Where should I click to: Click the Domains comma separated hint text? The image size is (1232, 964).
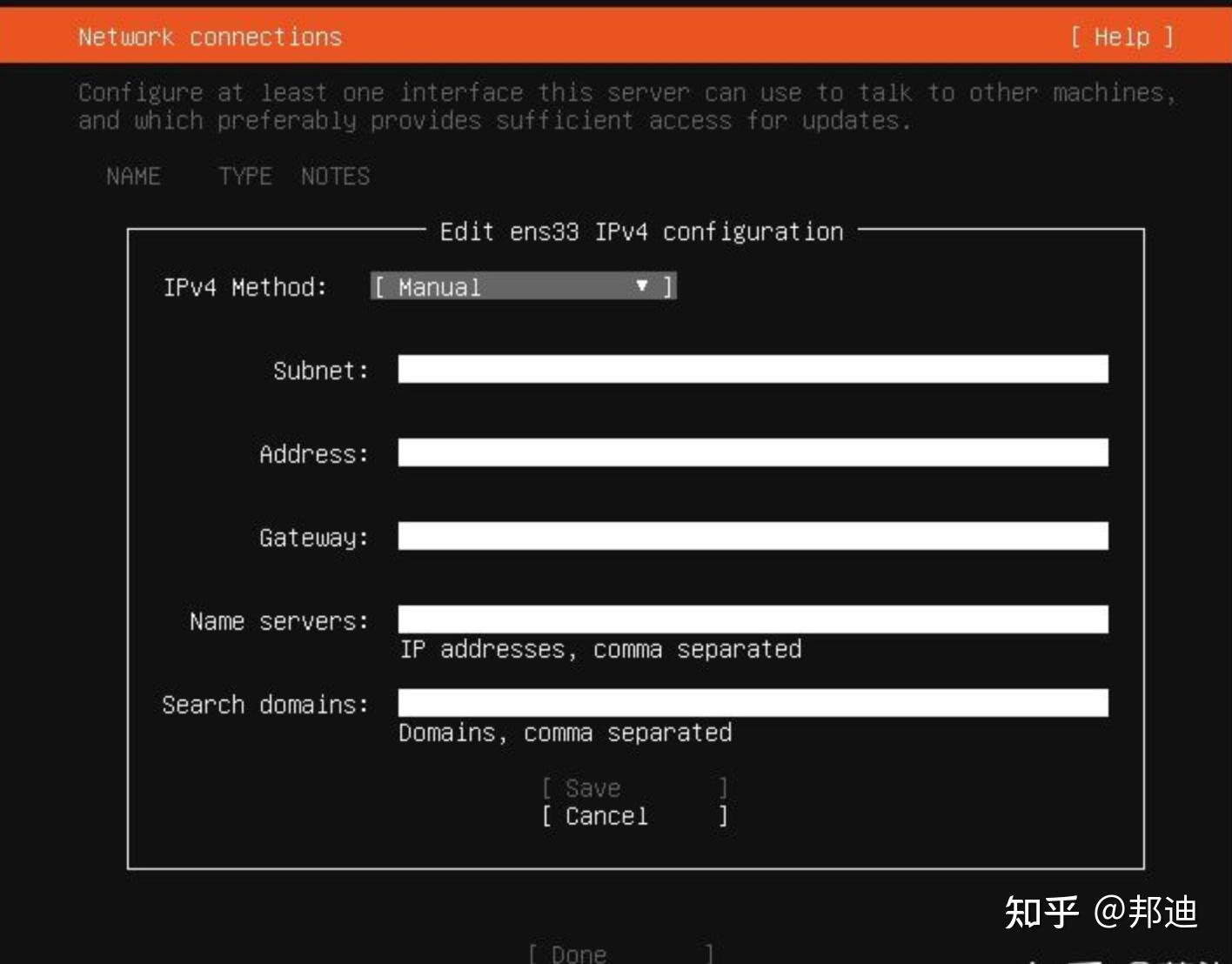564,733
